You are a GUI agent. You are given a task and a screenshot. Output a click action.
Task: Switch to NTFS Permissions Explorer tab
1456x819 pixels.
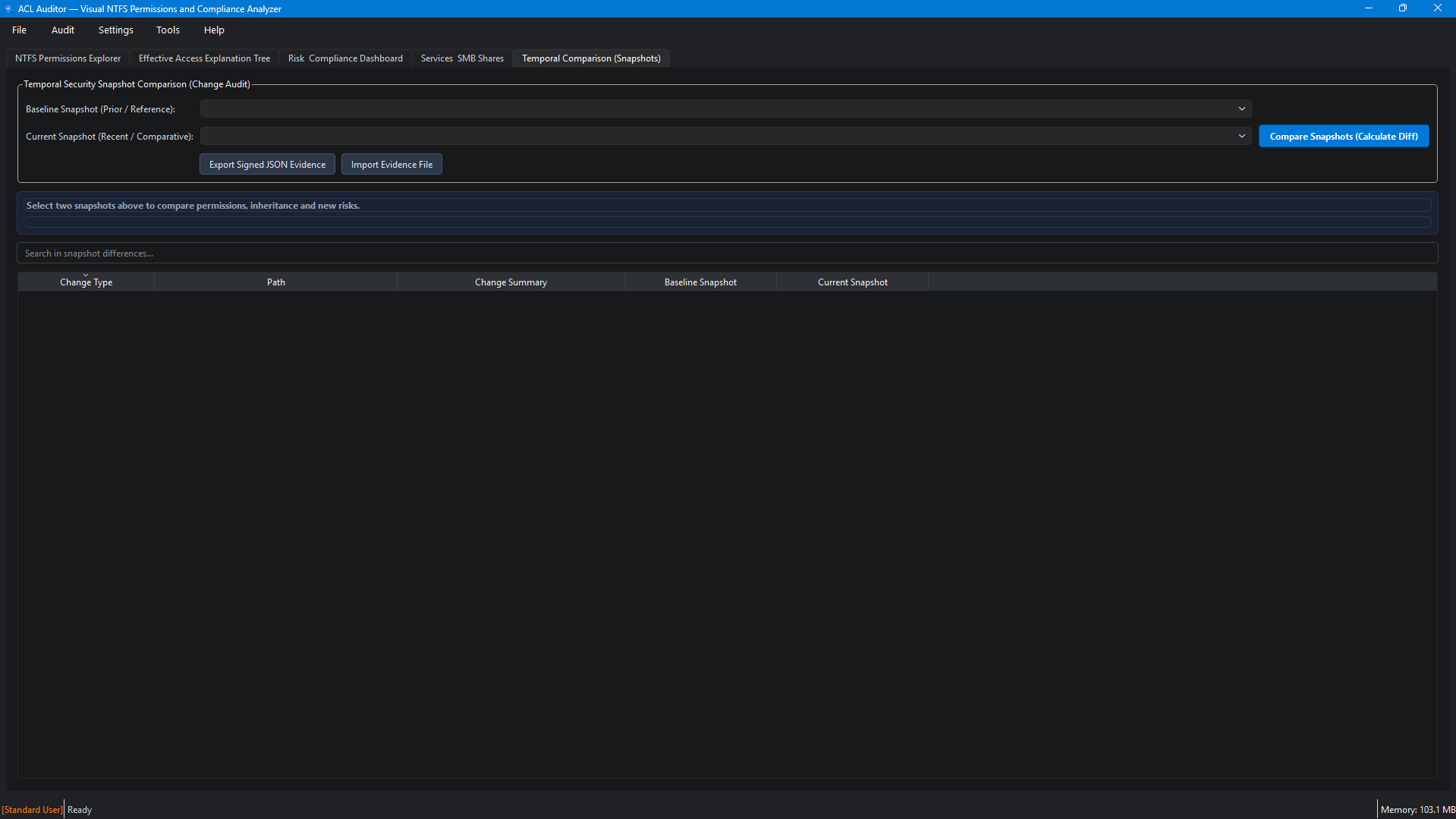[68, 58]
